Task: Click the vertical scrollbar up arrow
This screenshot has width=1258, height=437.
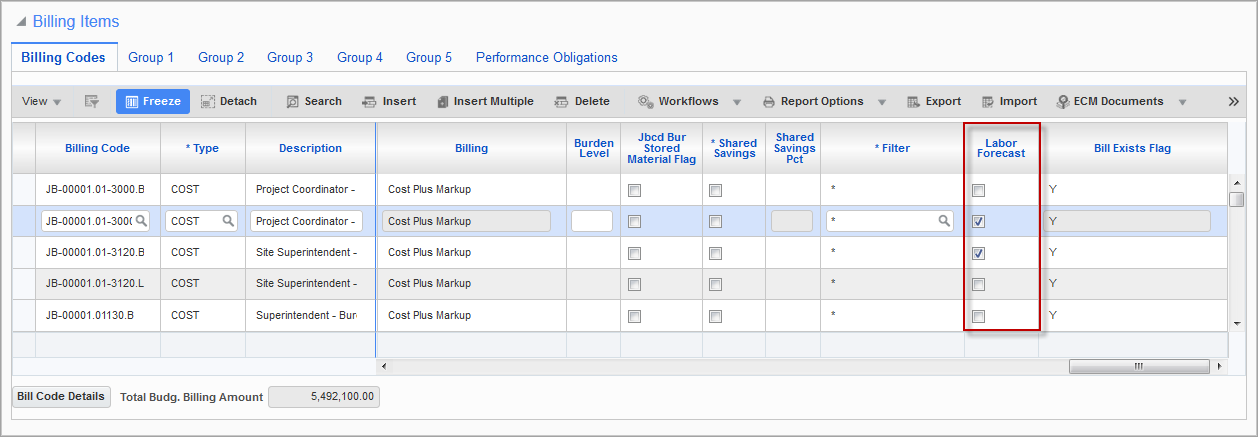Action: point(1237,183)
